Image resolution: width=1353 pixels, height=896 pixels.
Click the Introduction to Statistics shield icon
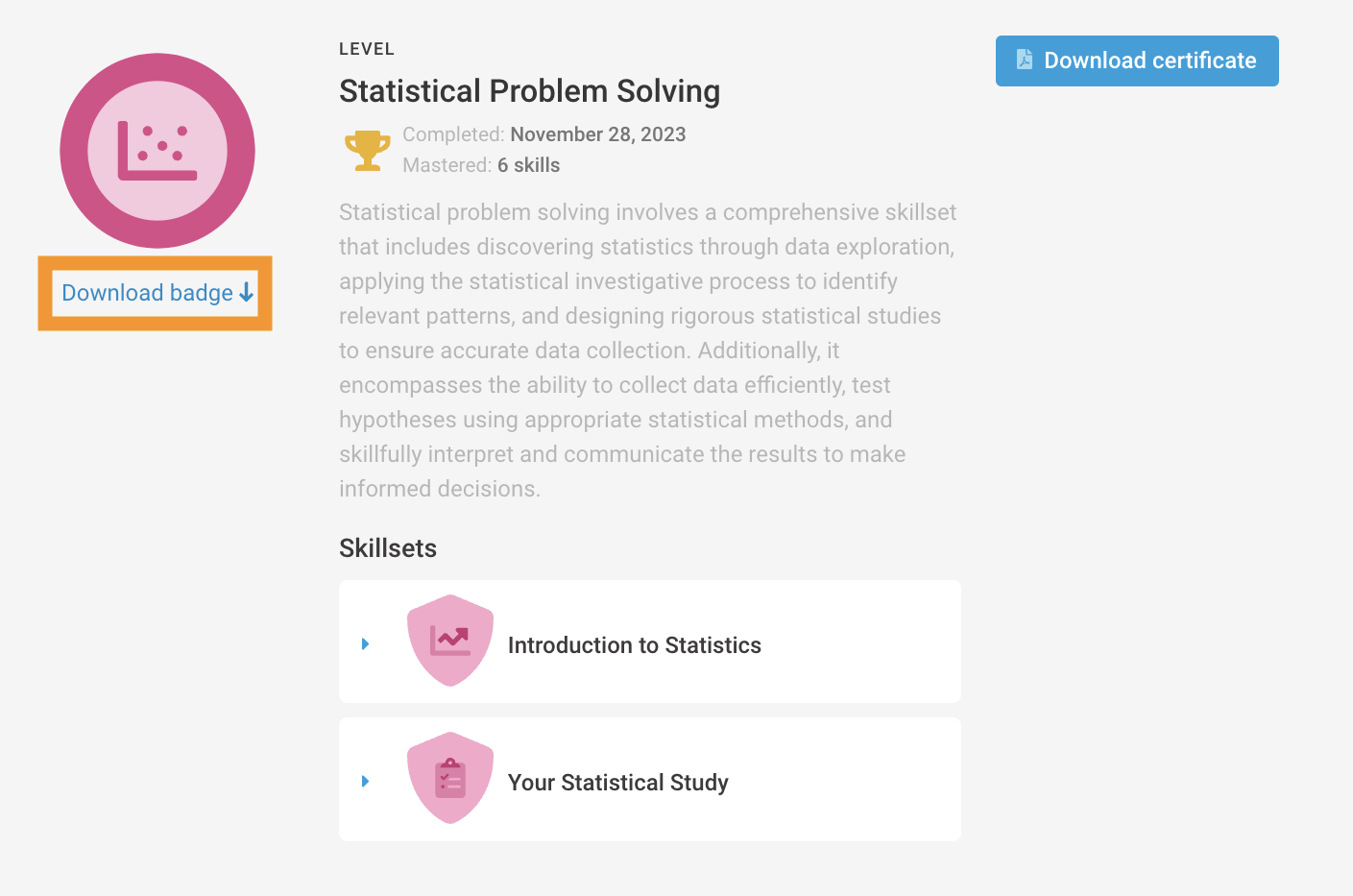click(x=450, y=641)
